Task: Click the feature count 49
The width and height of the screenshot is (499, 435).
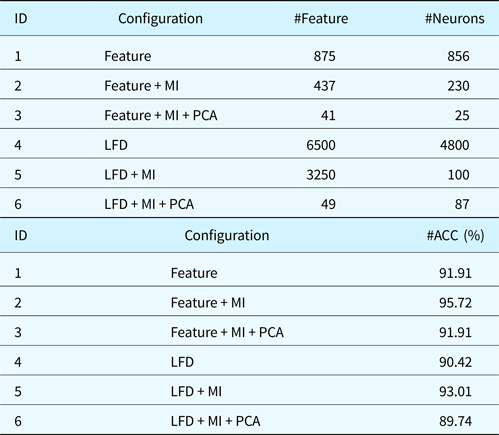Action: 328,204
